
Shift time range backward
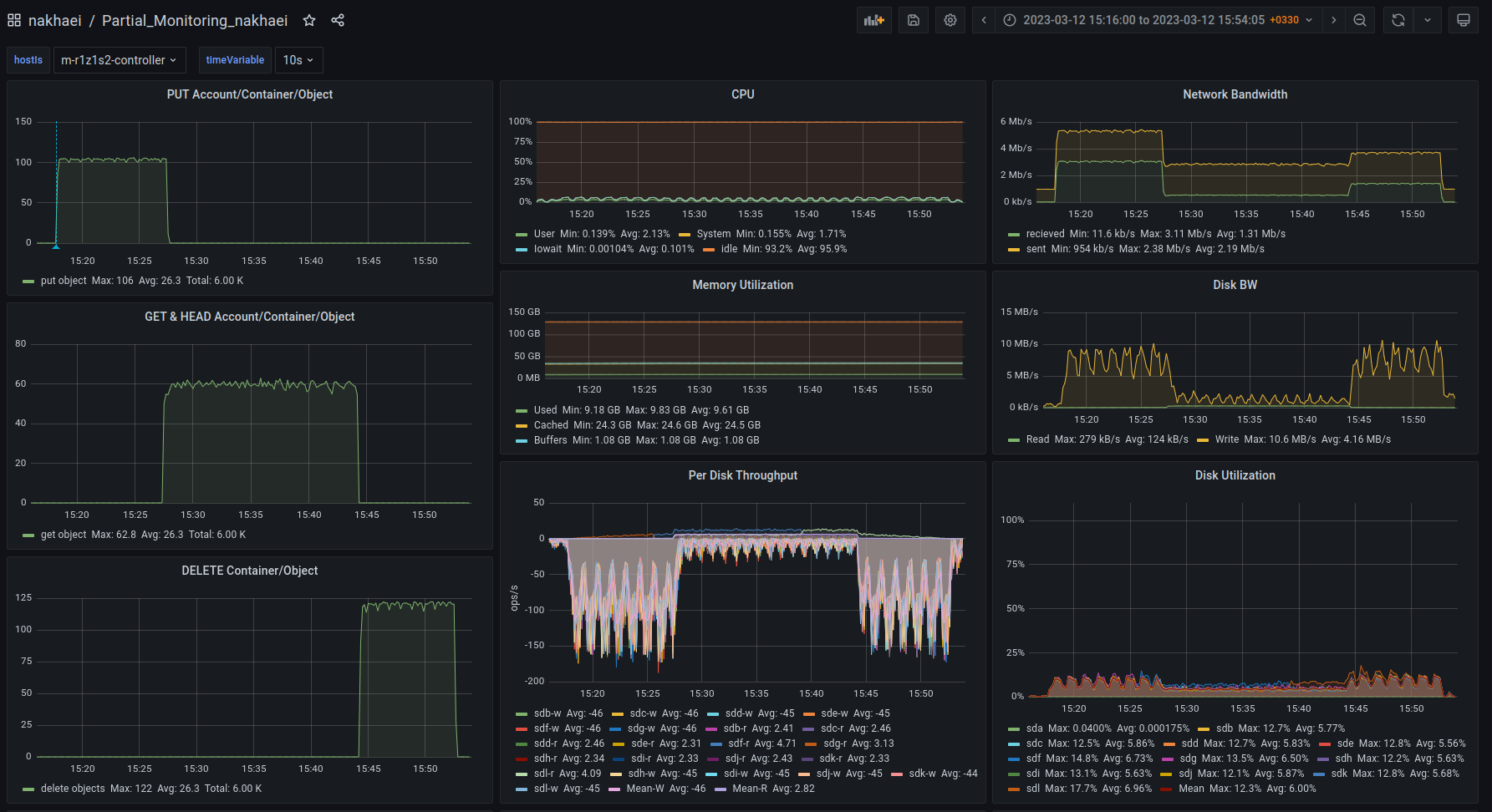pyautogui.click(x=984, y=20)
